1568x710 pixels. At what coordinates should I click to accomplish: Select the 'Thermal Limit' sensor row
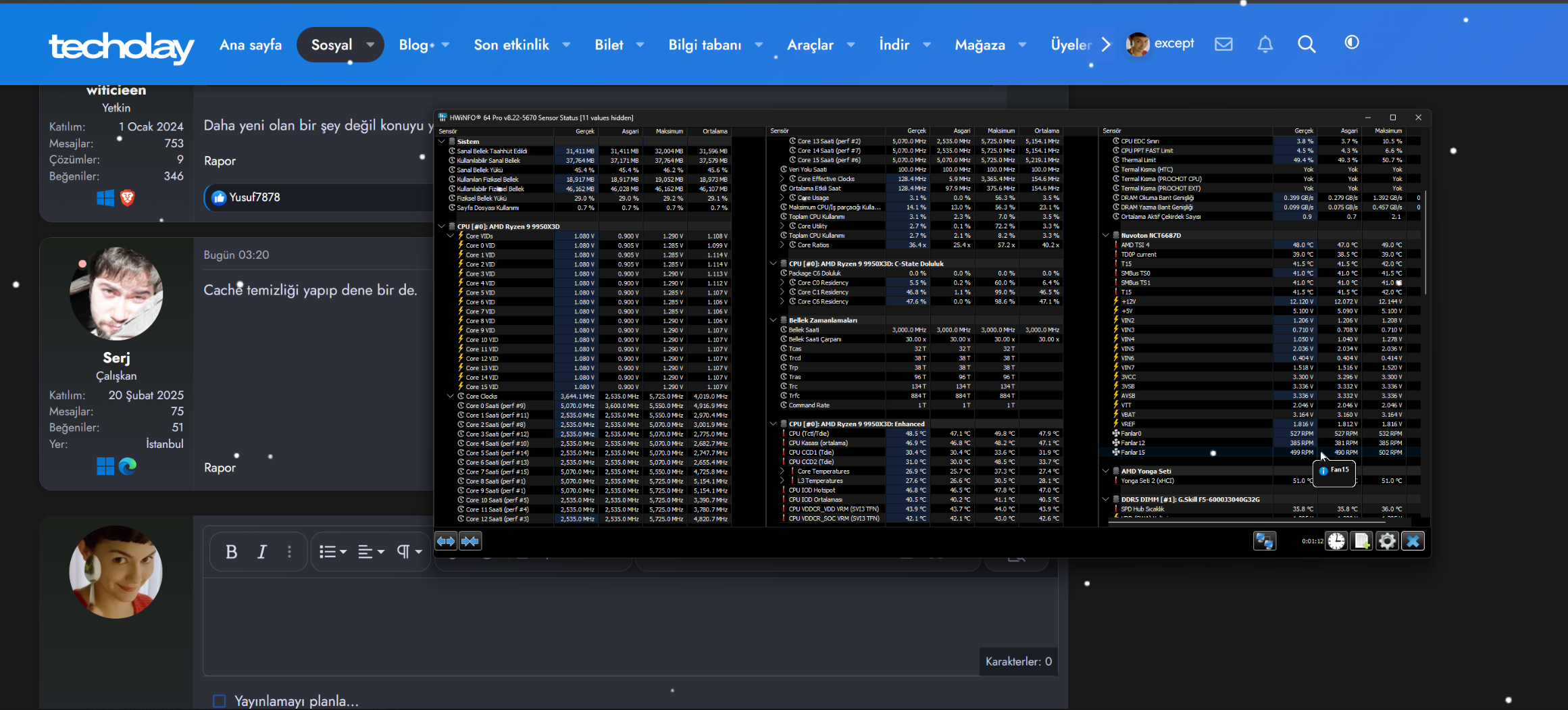click(x=1259, y=160)
